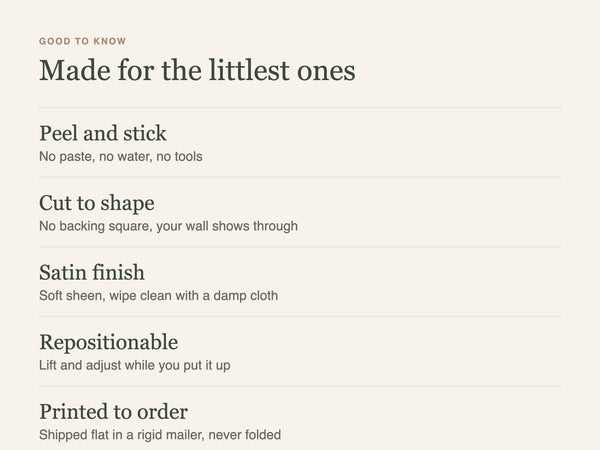The width and height of the screenshot is (600, 450).
Task: Click divider between Peel and stick and Cut to shape
Action: 300,178
